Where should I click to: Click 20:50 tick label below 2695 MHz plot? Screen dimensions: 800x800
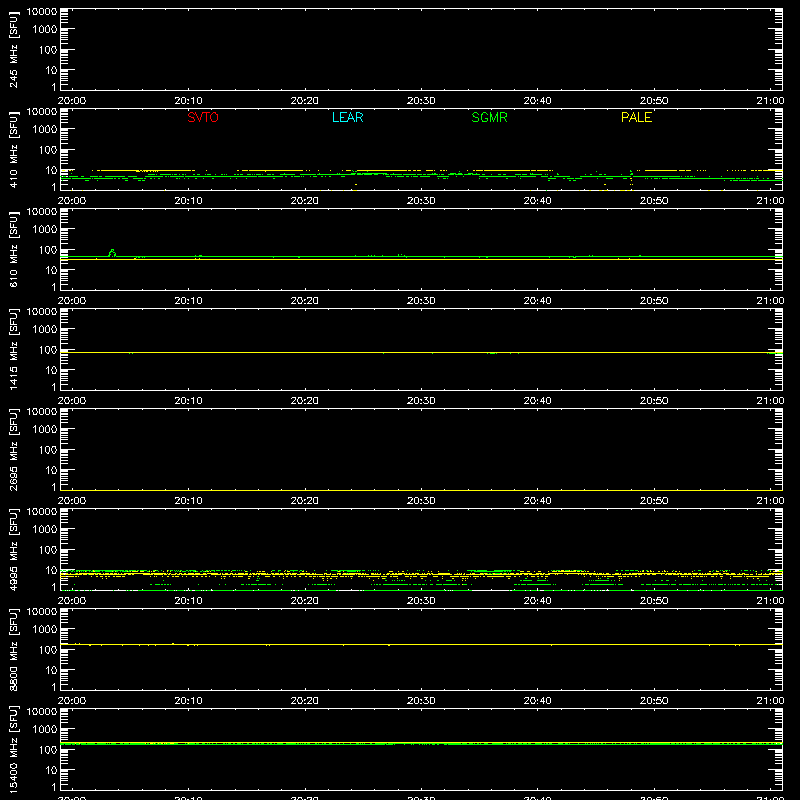pyautogui.click(x=654, y=501)
